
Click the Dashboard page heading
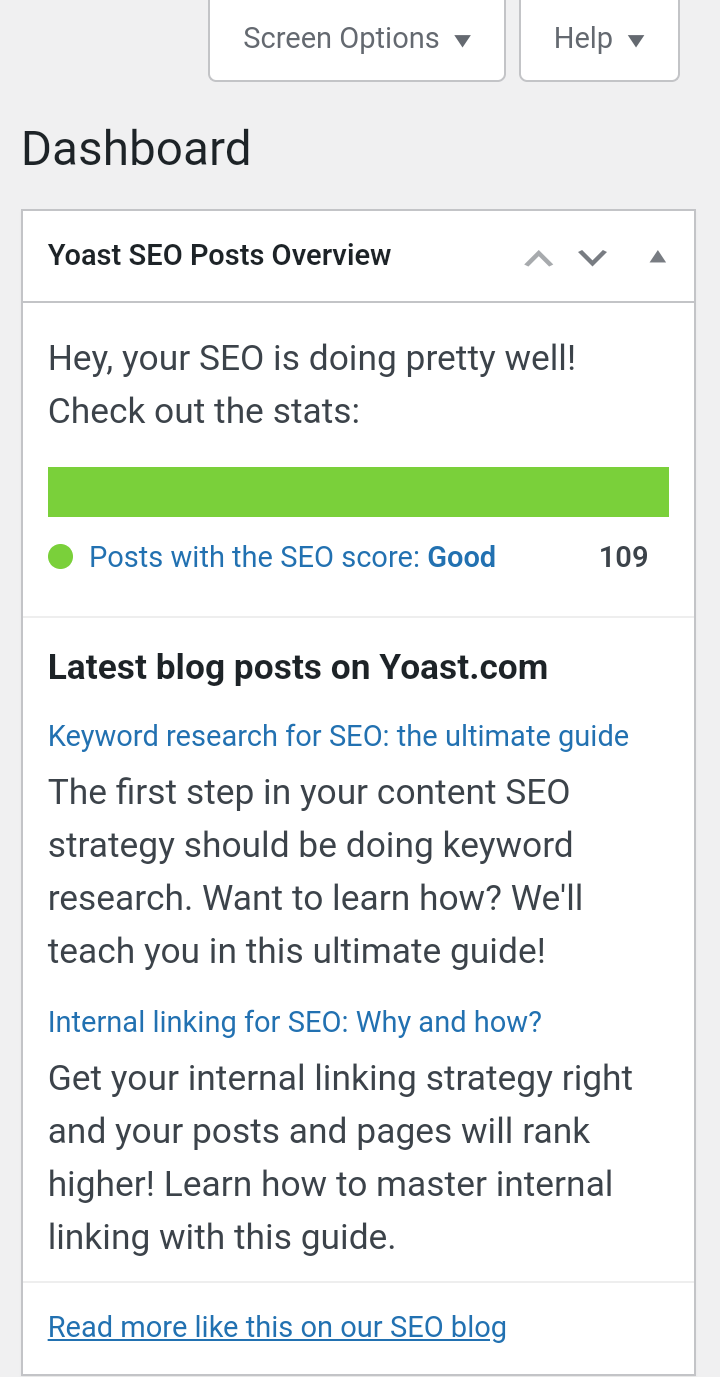[x=136, y=149]
